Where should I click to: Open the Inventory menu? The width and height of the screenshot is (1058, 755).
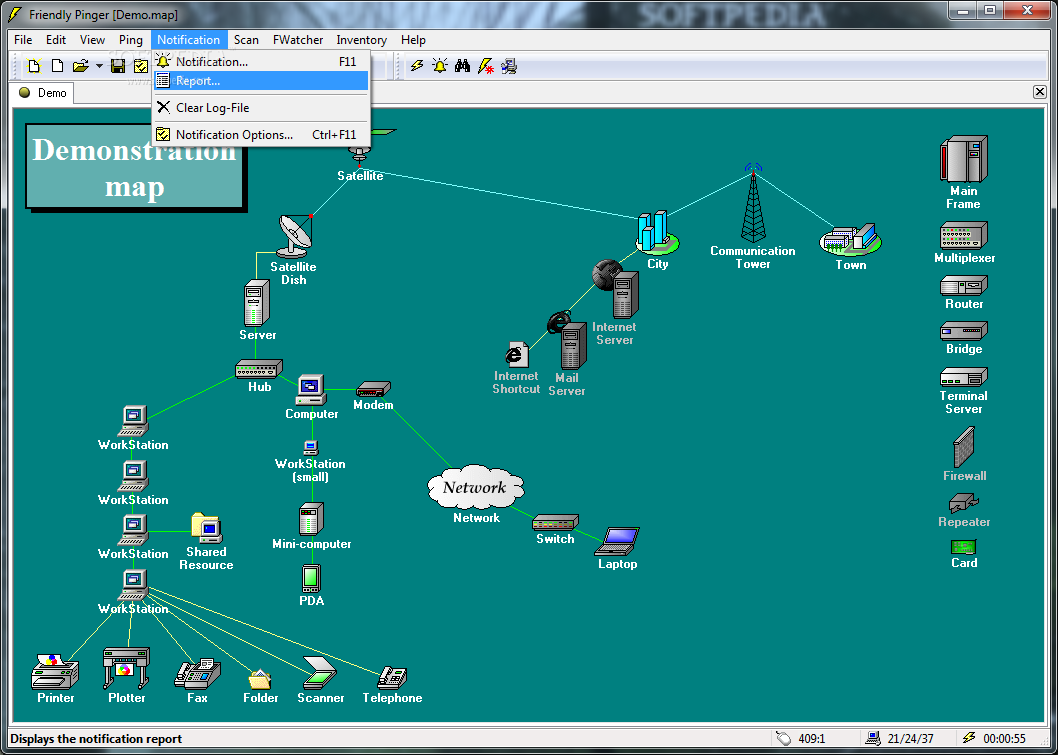[362, 40]
